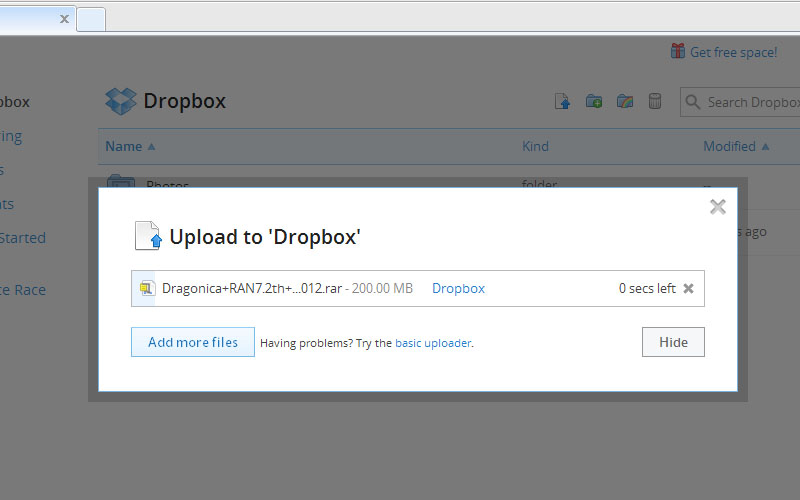Click the Dropbox destination link in the upload row
The height and width of the screenshot is (500, 800).
click(458, 288)
